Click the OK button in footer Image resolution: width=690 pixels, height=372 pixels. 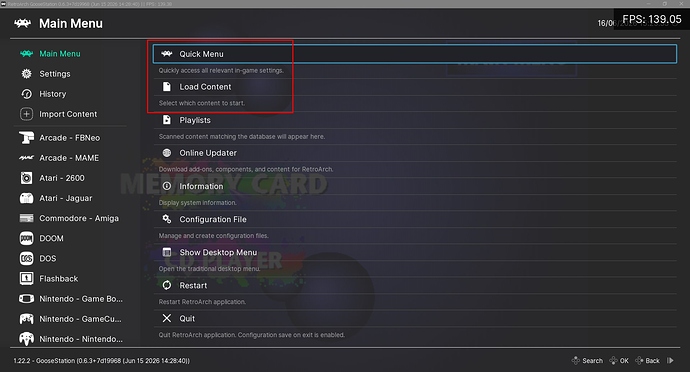tap(619, 361)
